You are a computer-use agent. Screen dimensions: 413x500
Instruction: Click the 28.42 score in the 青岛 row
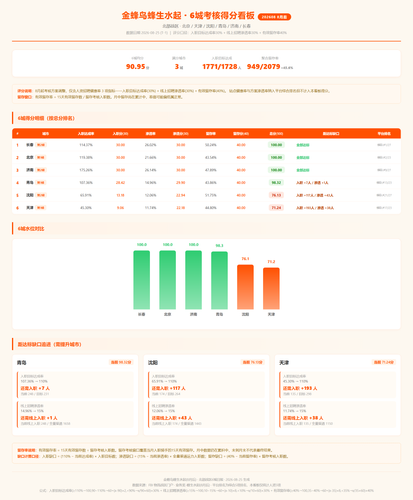(120, 183)
